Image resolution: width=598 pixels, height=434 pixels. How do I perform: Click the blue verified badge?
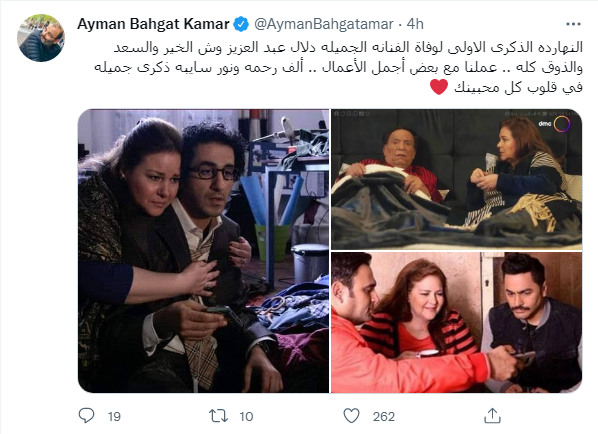241,24
